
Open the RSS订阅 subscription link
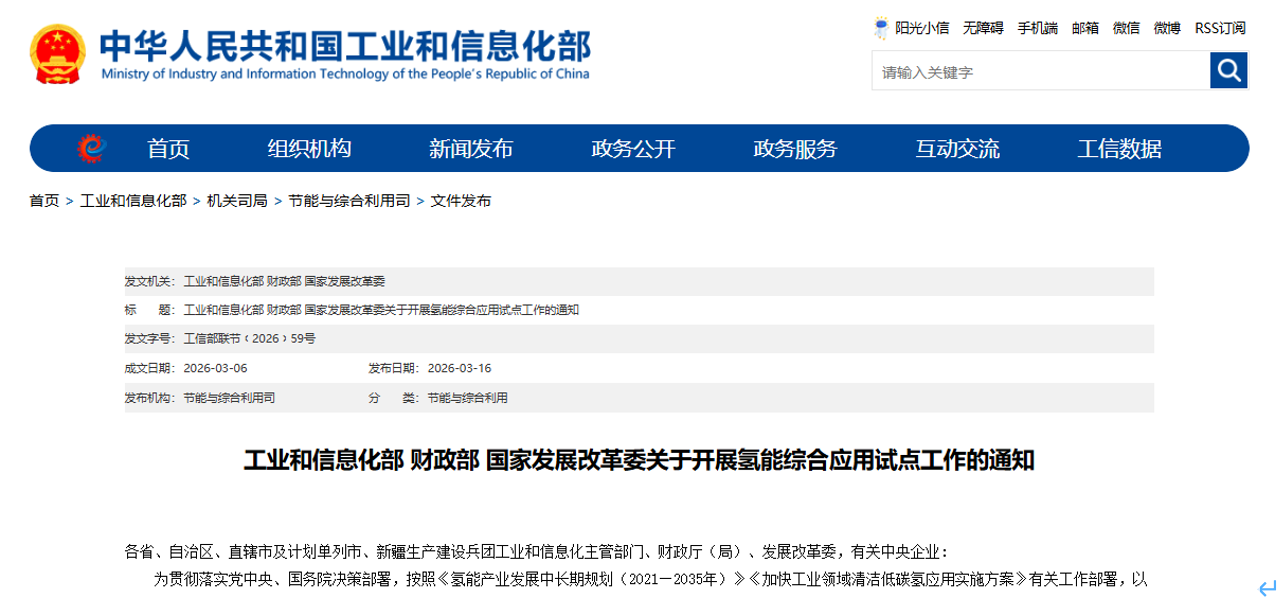1220,28
